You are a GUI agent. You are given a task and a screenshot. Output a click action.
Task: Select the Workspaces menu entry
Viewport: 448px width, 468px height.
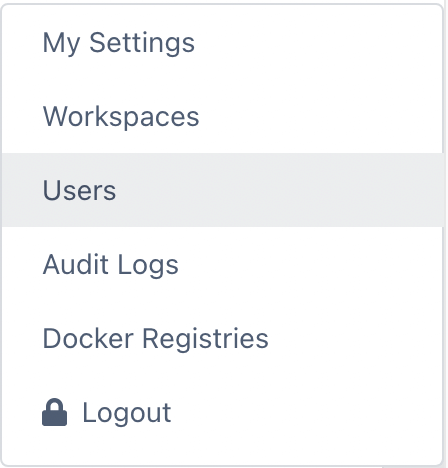point(223,116)
